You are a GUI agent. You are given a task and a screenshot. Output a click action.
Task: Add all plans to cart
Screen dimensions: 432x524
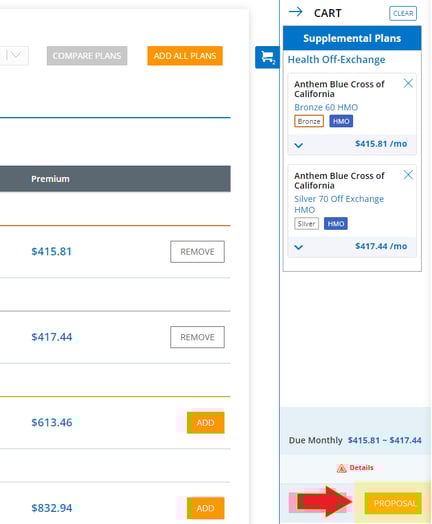(x=185, y=56)
